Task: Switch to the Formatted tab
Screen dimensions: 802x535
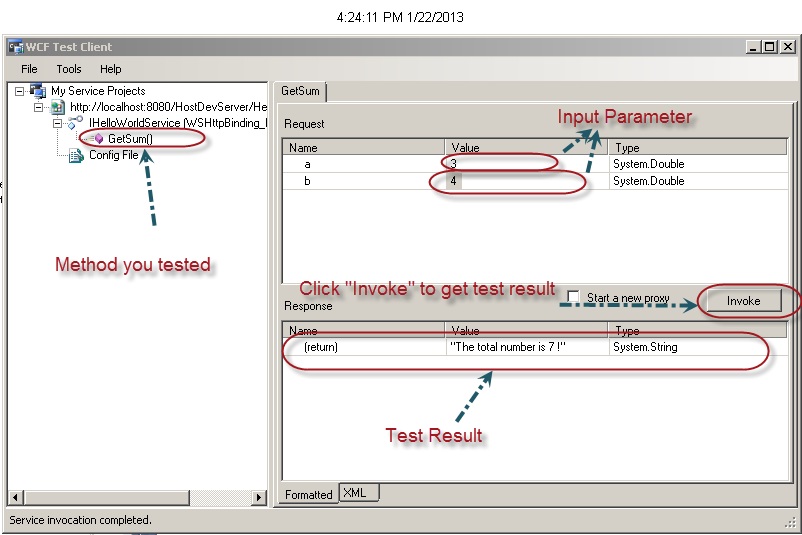Action: [x=308, y=495]
